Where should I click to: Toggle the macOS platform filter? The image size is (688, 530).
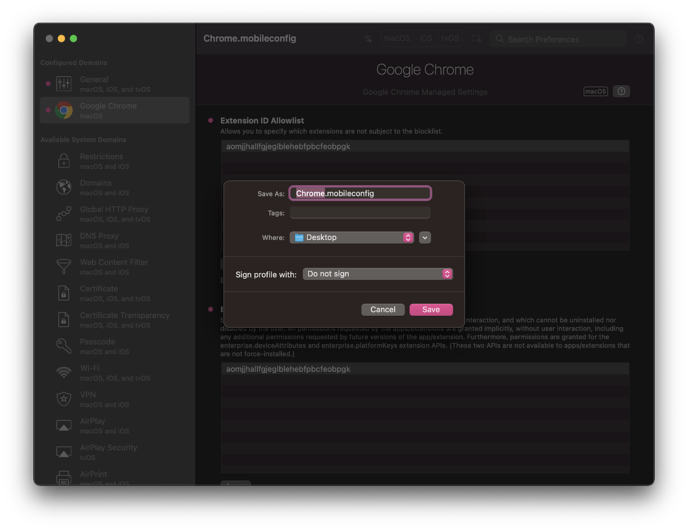[x=397, y=39]
